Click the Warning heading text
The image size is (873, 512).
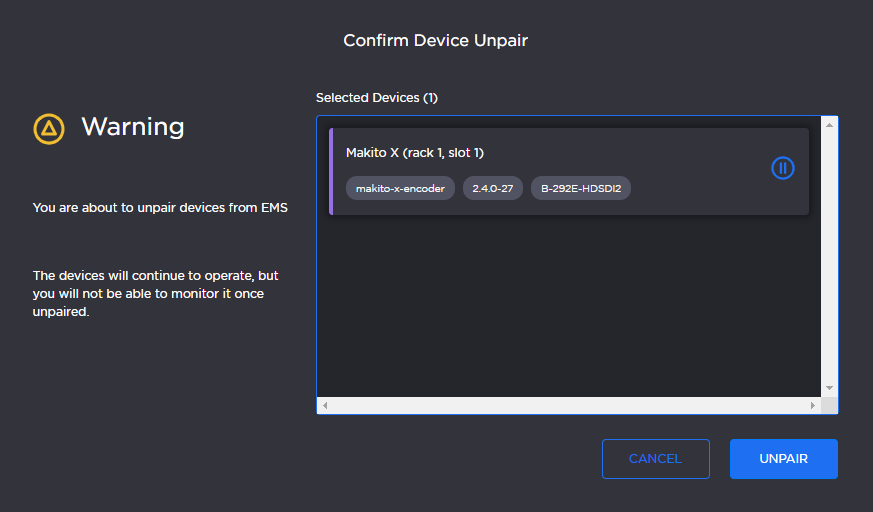(x=133, y=127)
